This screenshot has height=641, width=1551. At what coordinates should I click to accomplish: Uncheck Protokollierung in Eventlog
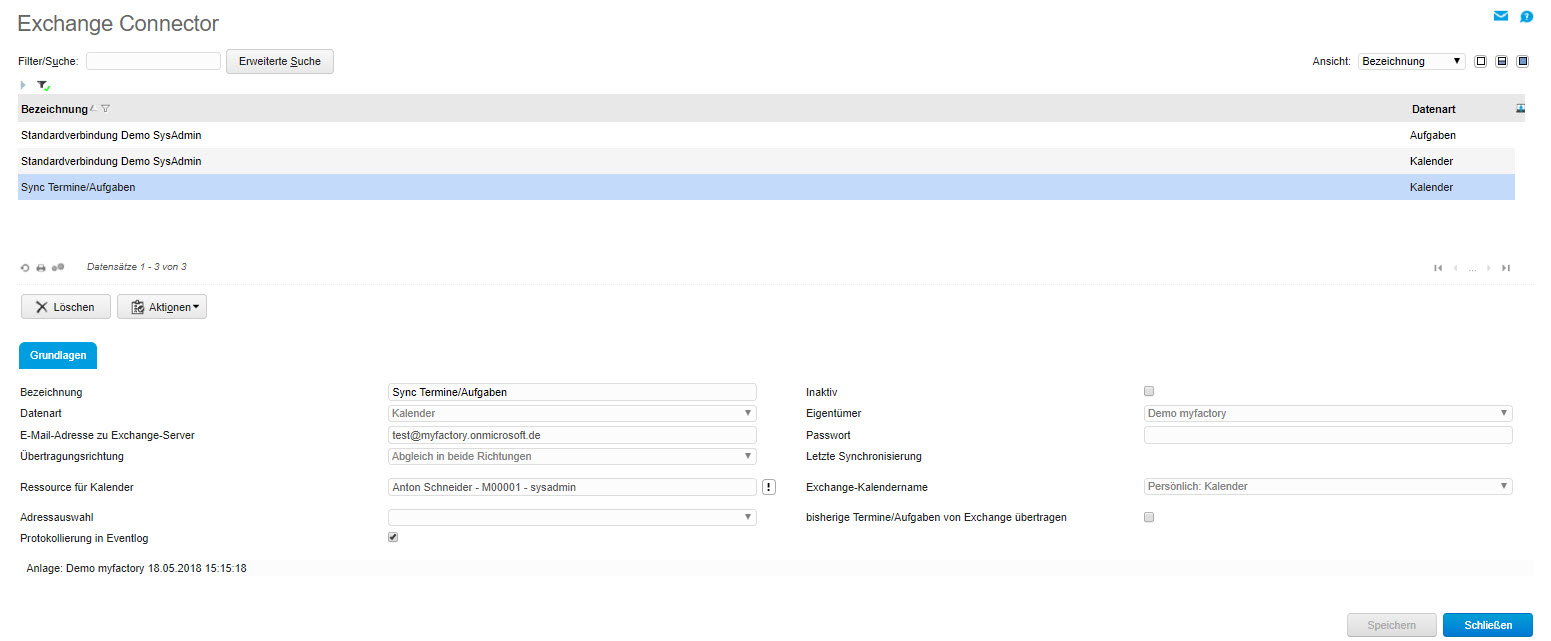393,537
